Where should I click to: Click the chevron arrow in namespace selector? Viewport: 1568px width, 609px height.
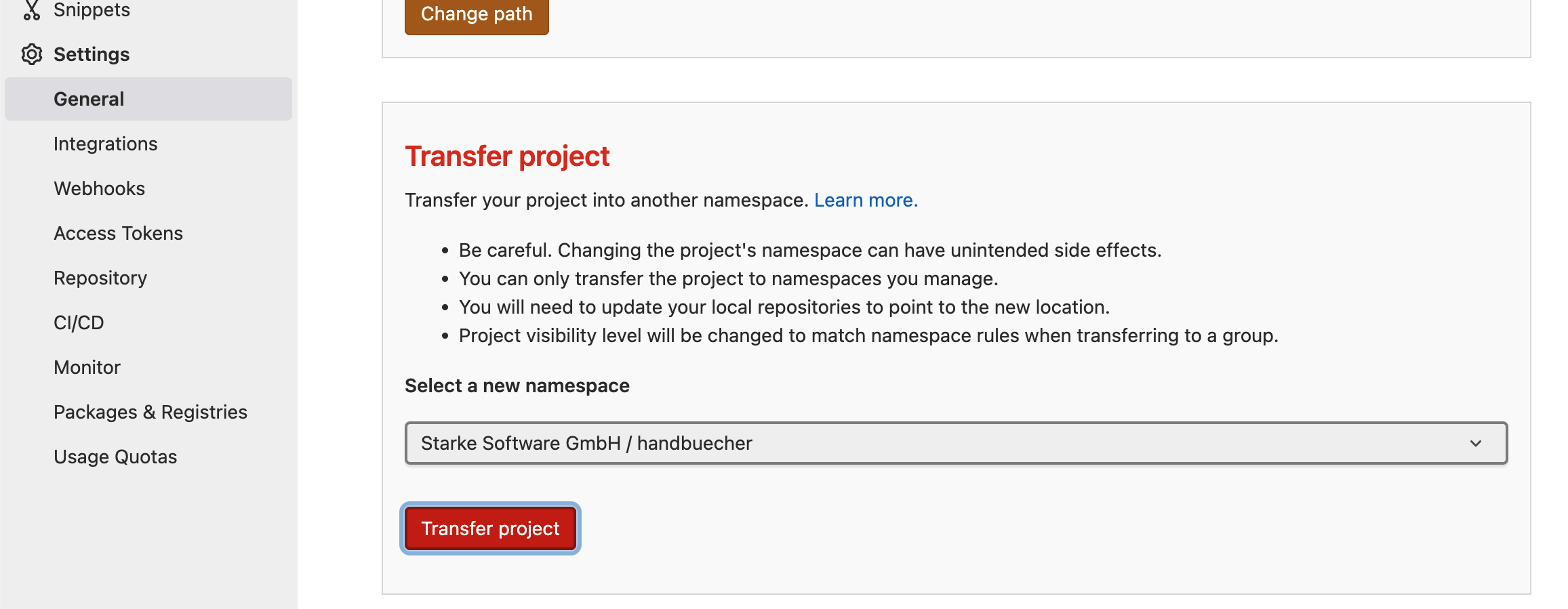point(1476,443)
